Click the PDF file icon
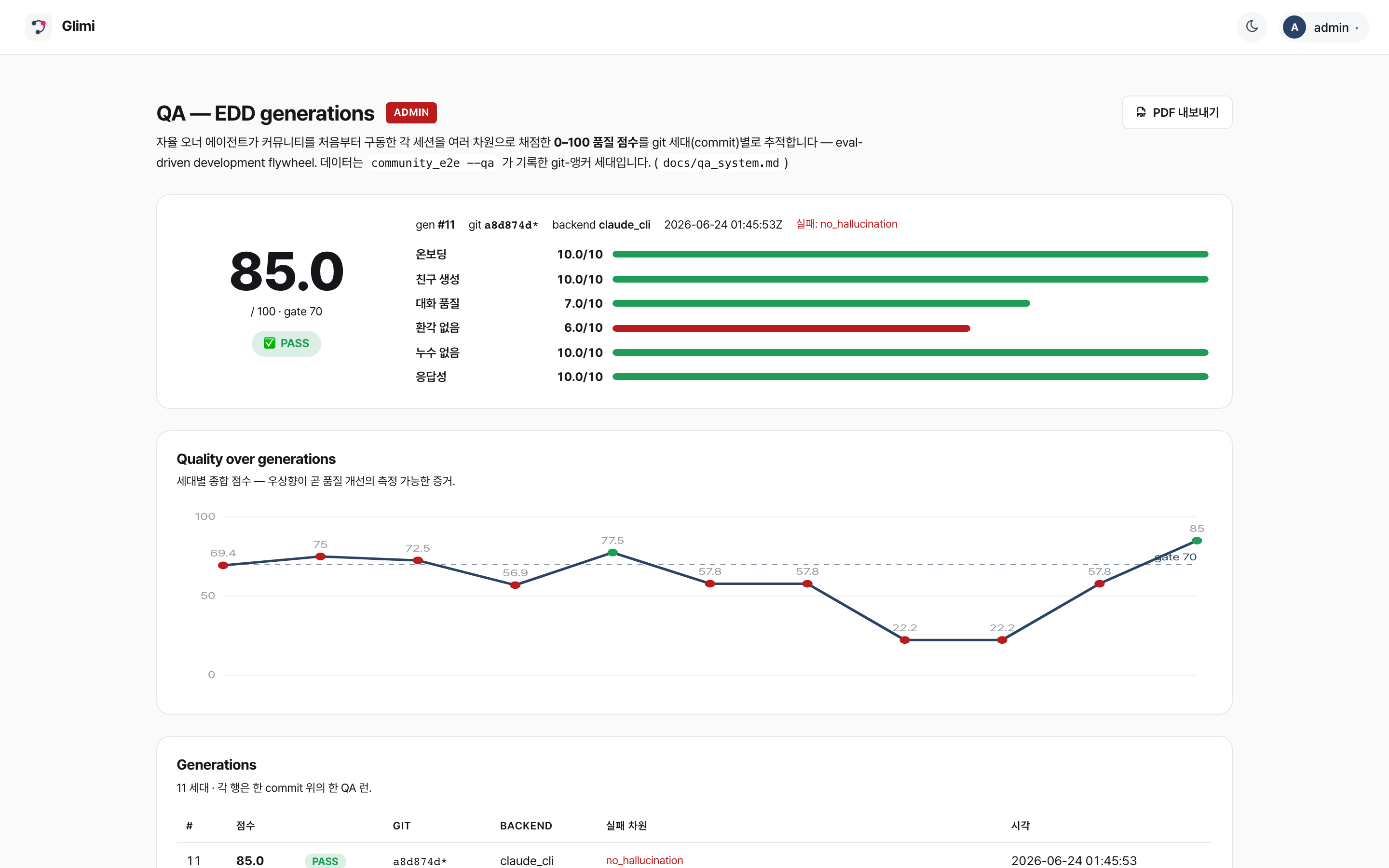Viewport: 1389px width, 868px height. (x=1141, y=112)
